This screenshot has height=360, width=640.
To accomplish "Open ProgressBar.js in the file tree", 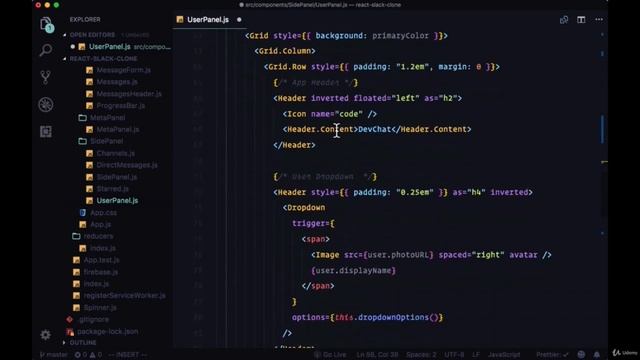I will [121, 106].
